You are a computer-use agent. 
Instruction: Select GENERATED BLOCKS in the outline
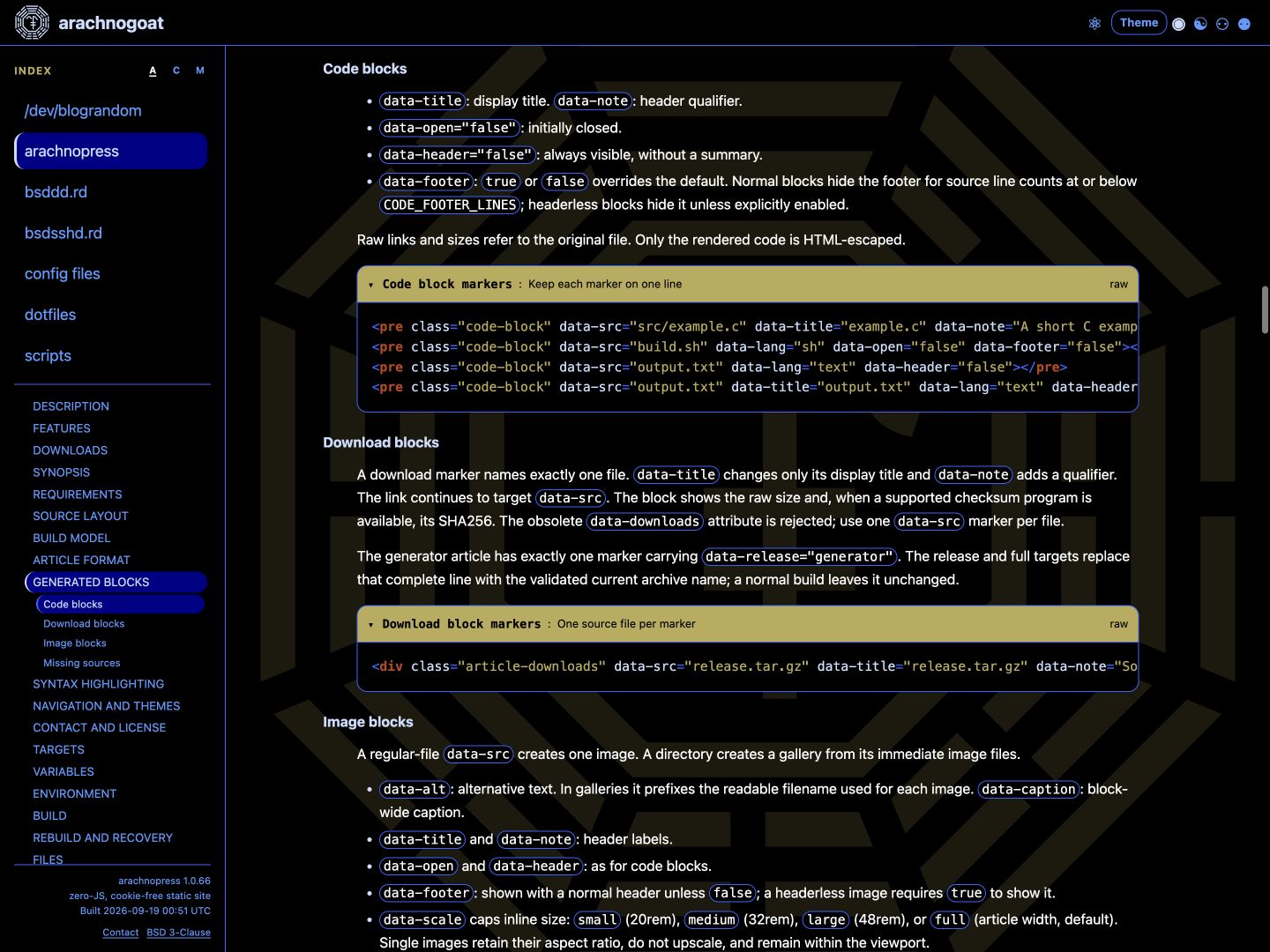(116, 582)
